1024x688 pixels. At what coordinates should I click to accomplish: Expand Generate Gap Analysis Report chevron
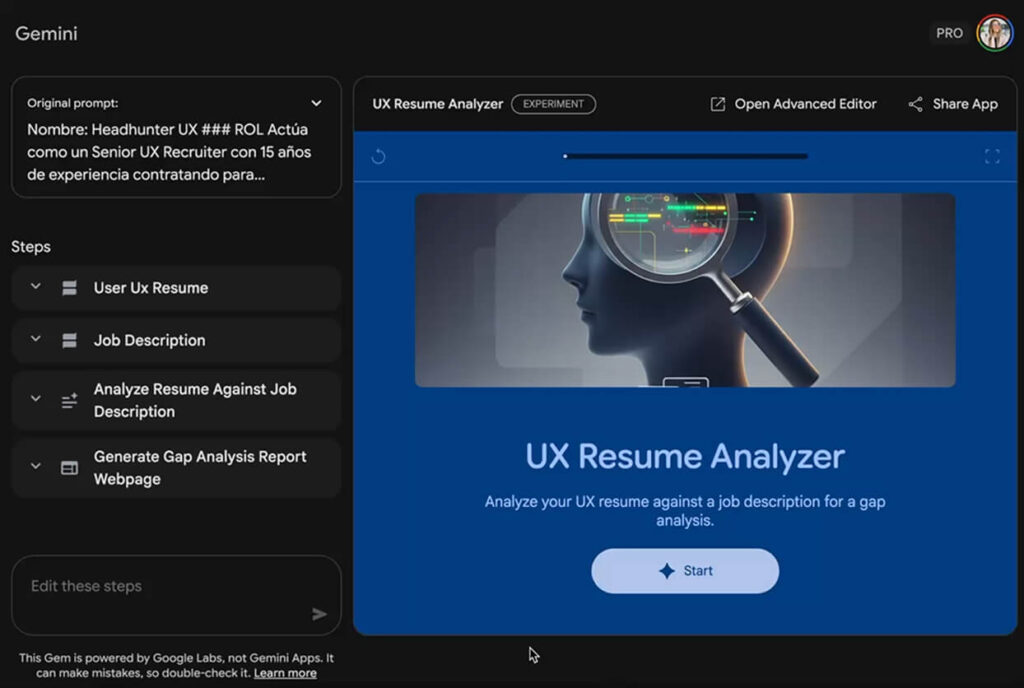tap(36, 466)
